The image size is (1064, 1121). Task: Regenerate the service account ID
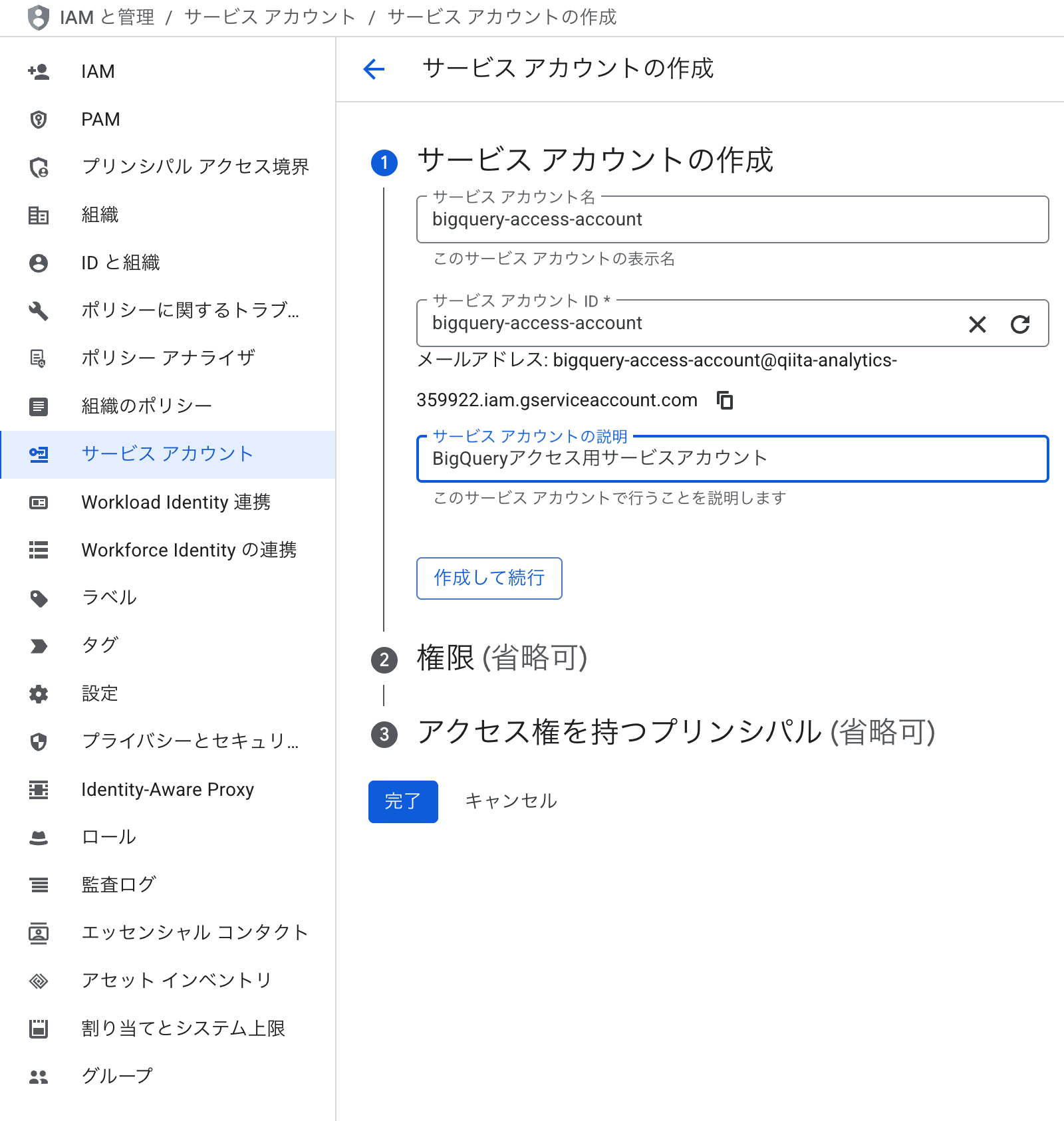coord(1021,324)
